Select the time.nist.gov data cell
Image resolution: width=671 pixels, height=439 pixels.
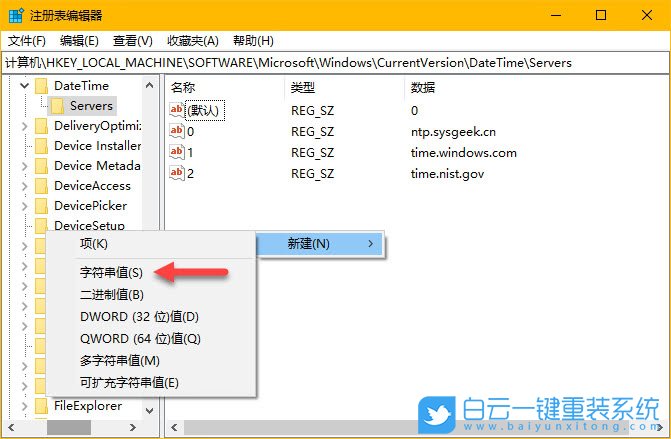(447, 174)
